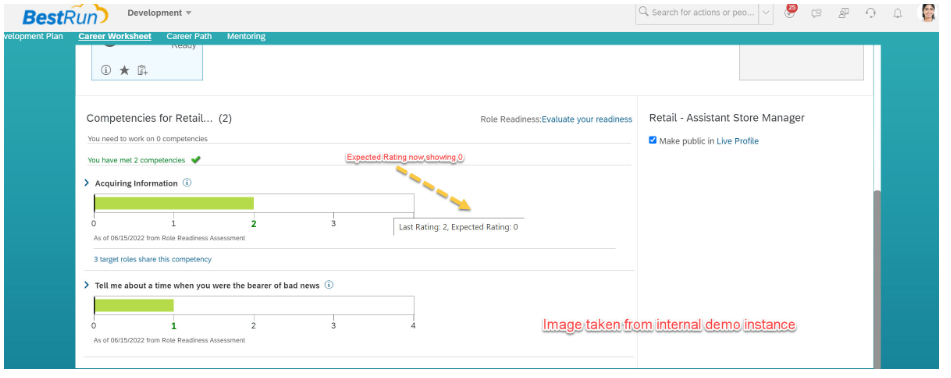Click the magnifier search icon
The height and width of the screenshot is (378, 951).
point(644,12)
